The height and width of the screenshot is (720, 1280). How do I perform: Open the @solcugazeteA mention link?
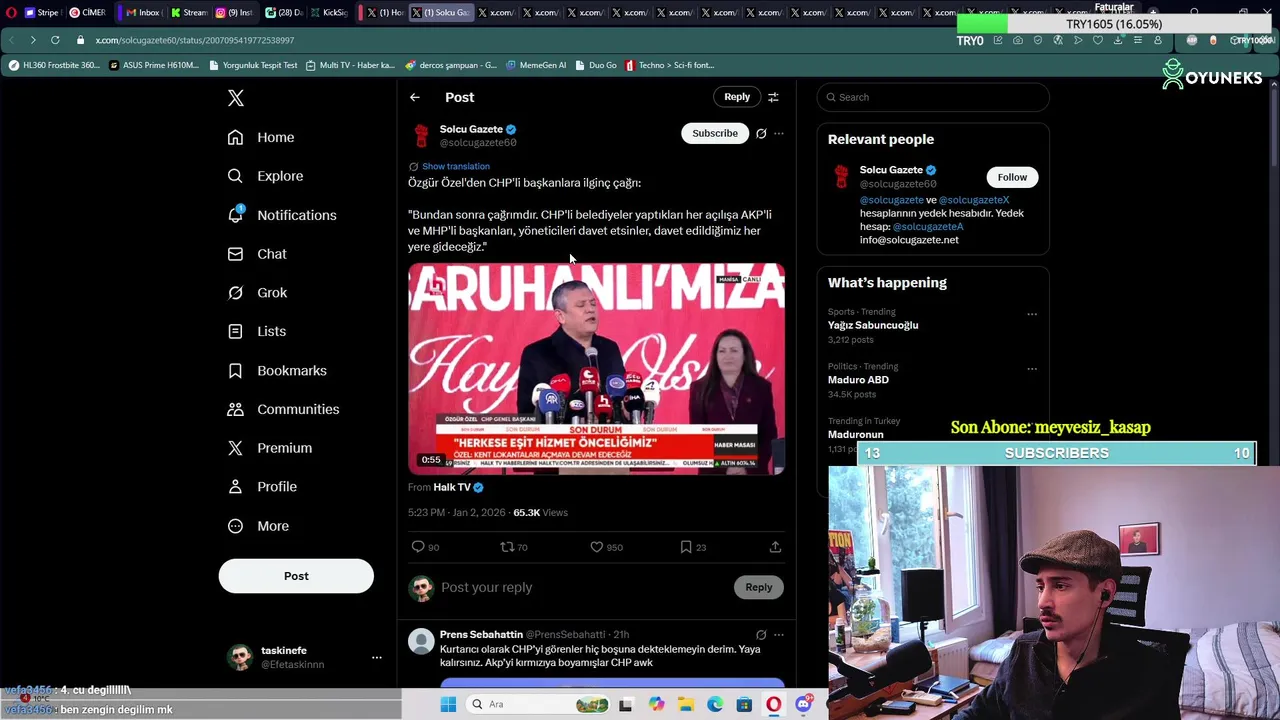tap(928, 227)
